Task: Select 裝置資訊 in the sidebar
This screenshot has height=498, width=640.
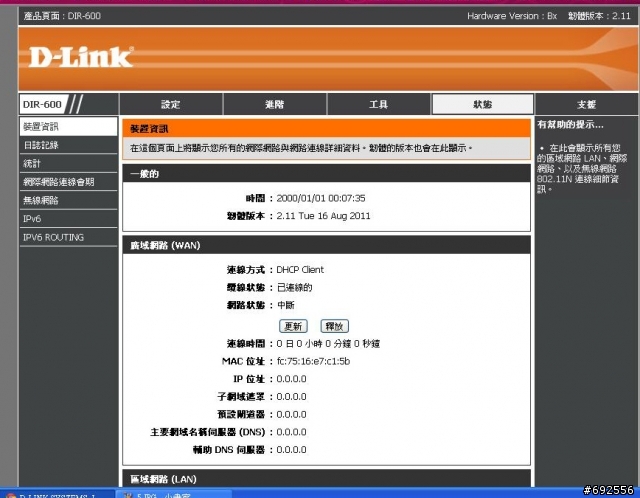Action: point(68,127)
